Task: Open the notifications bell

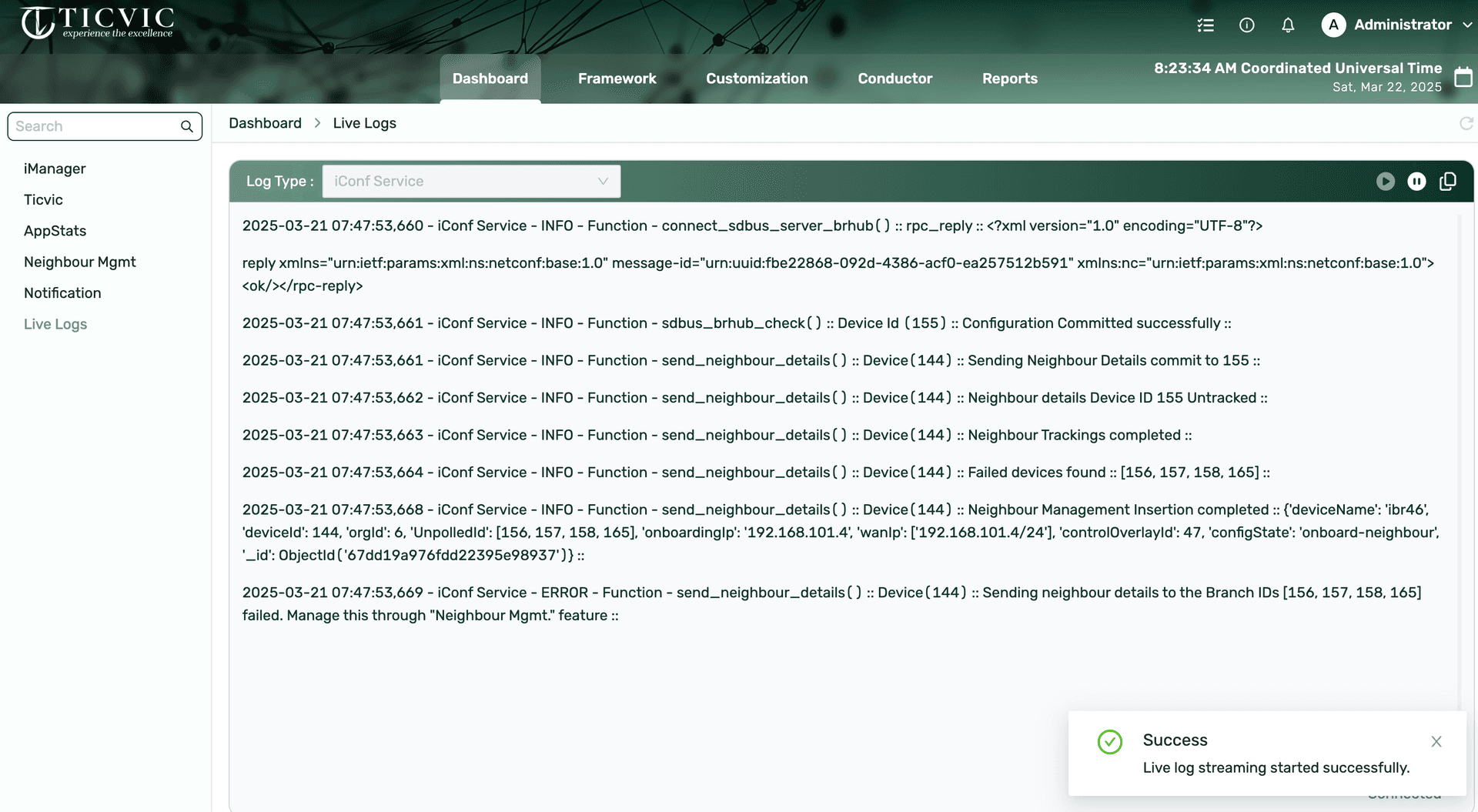Action: pos(1288,25)
